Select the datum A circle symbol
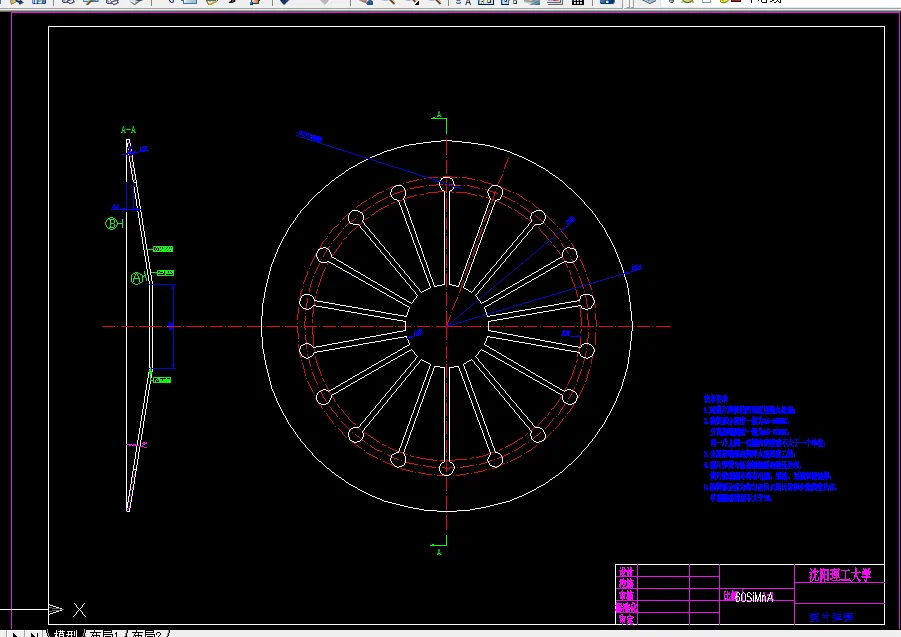Screen dimensions: 901x637 click(137, 279)
